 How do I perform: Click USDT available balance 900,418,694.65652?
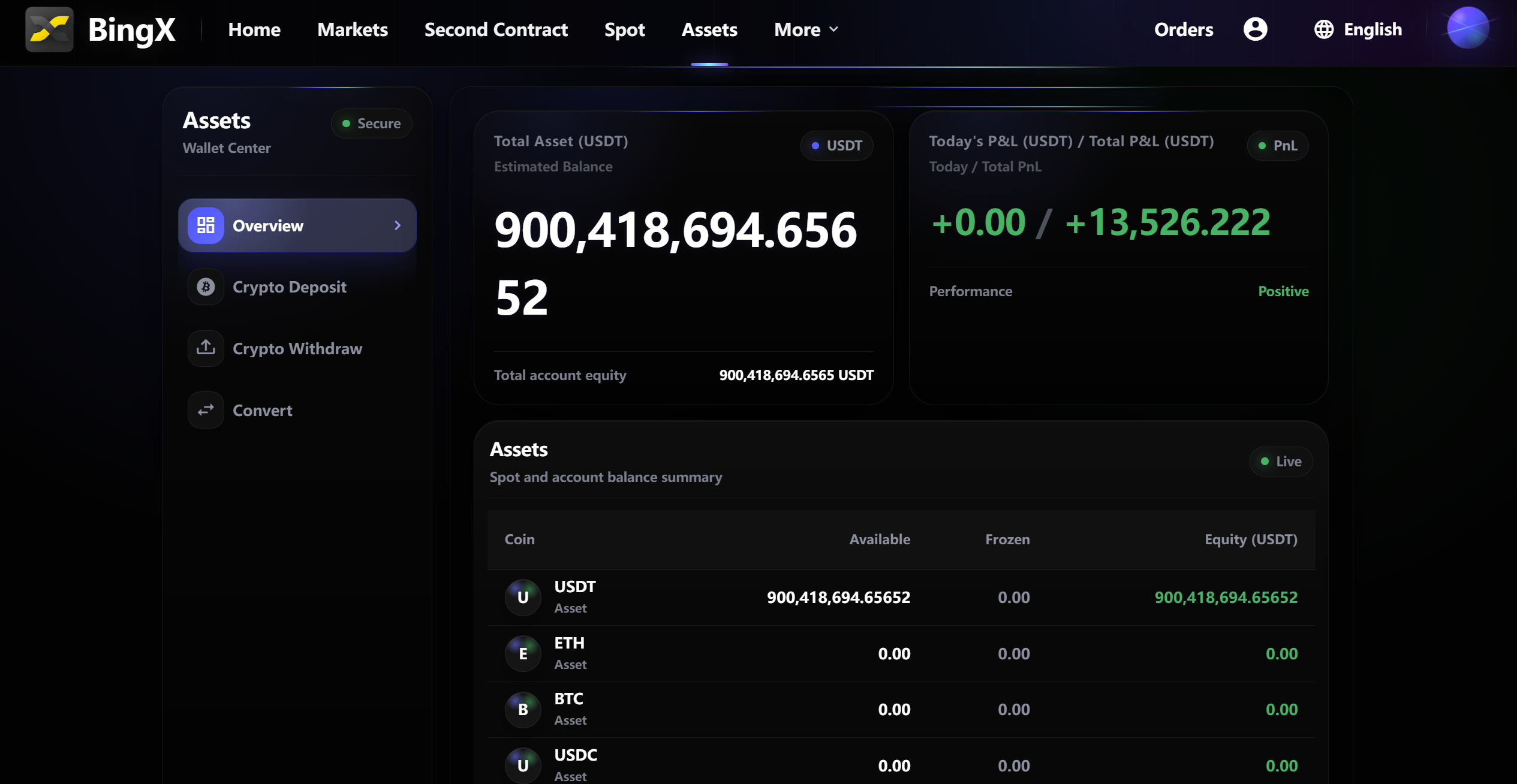838,598
